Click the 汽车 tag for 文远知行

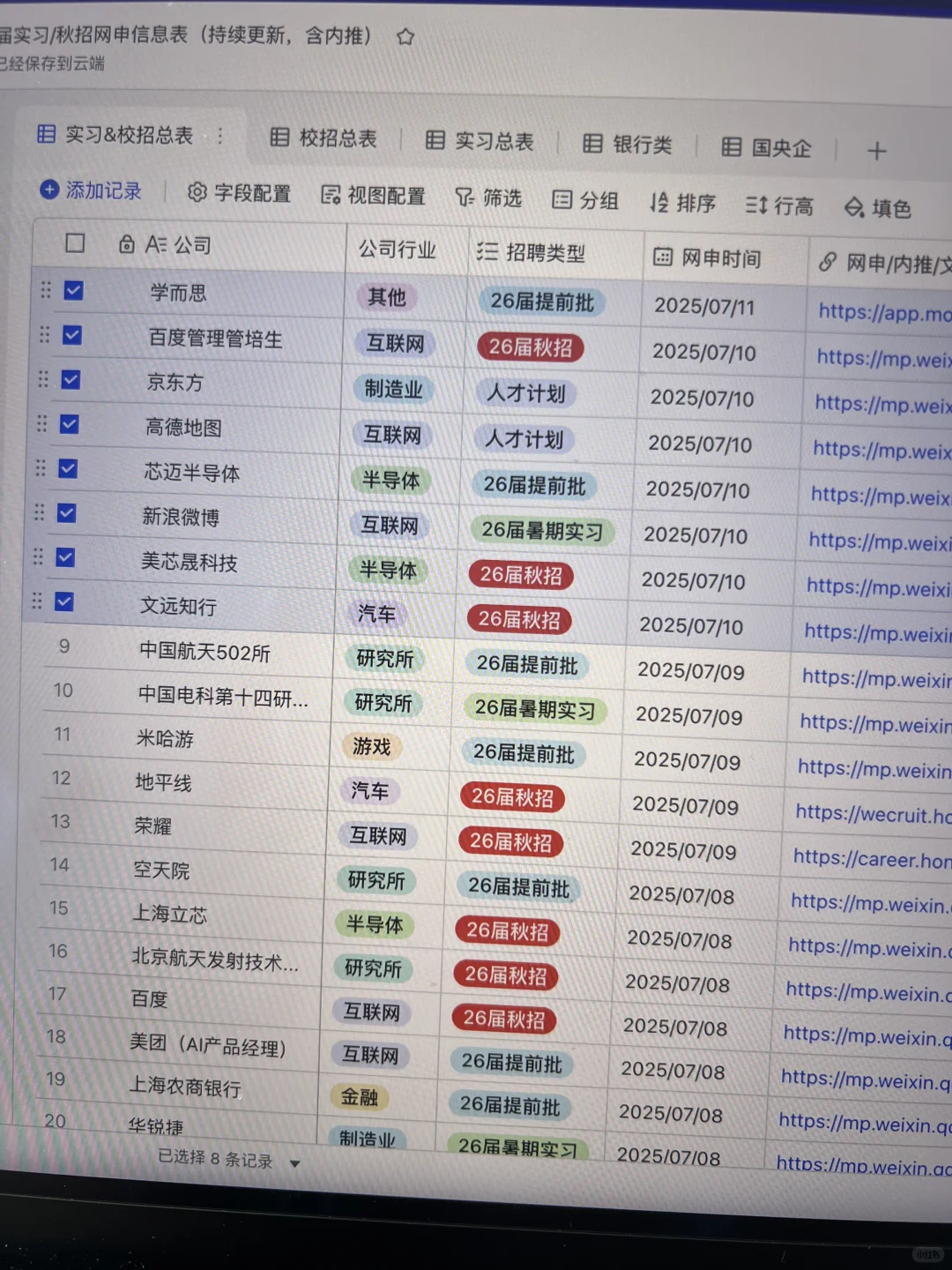[x=376, y=614]
